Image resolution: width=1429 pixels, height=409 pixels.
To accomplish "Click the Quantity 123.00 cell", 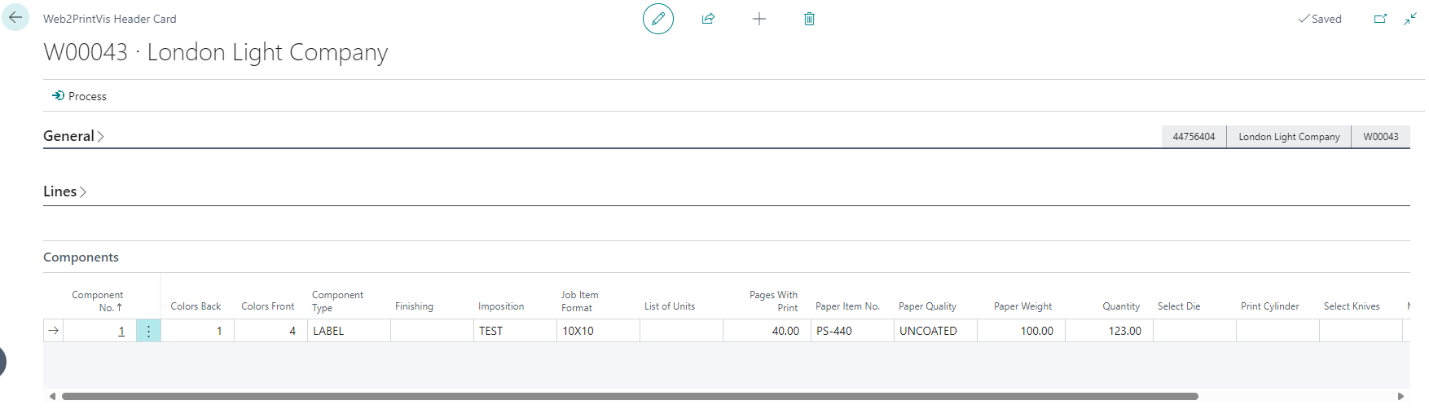I will click(x=1108, y=331).
